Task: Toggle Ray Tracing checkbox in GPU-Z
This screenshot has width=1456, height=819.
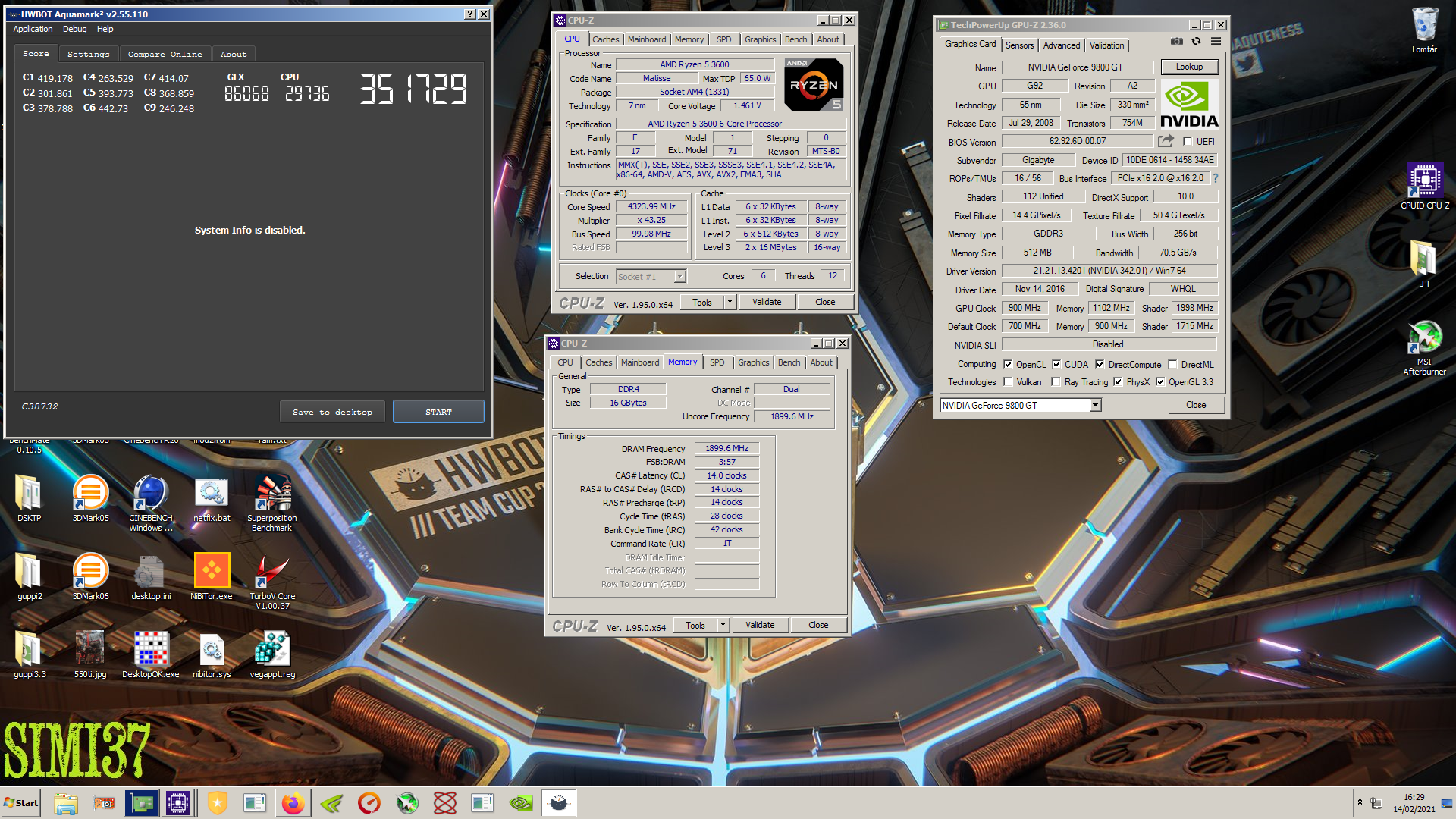Action: [x=1056, y=382]
